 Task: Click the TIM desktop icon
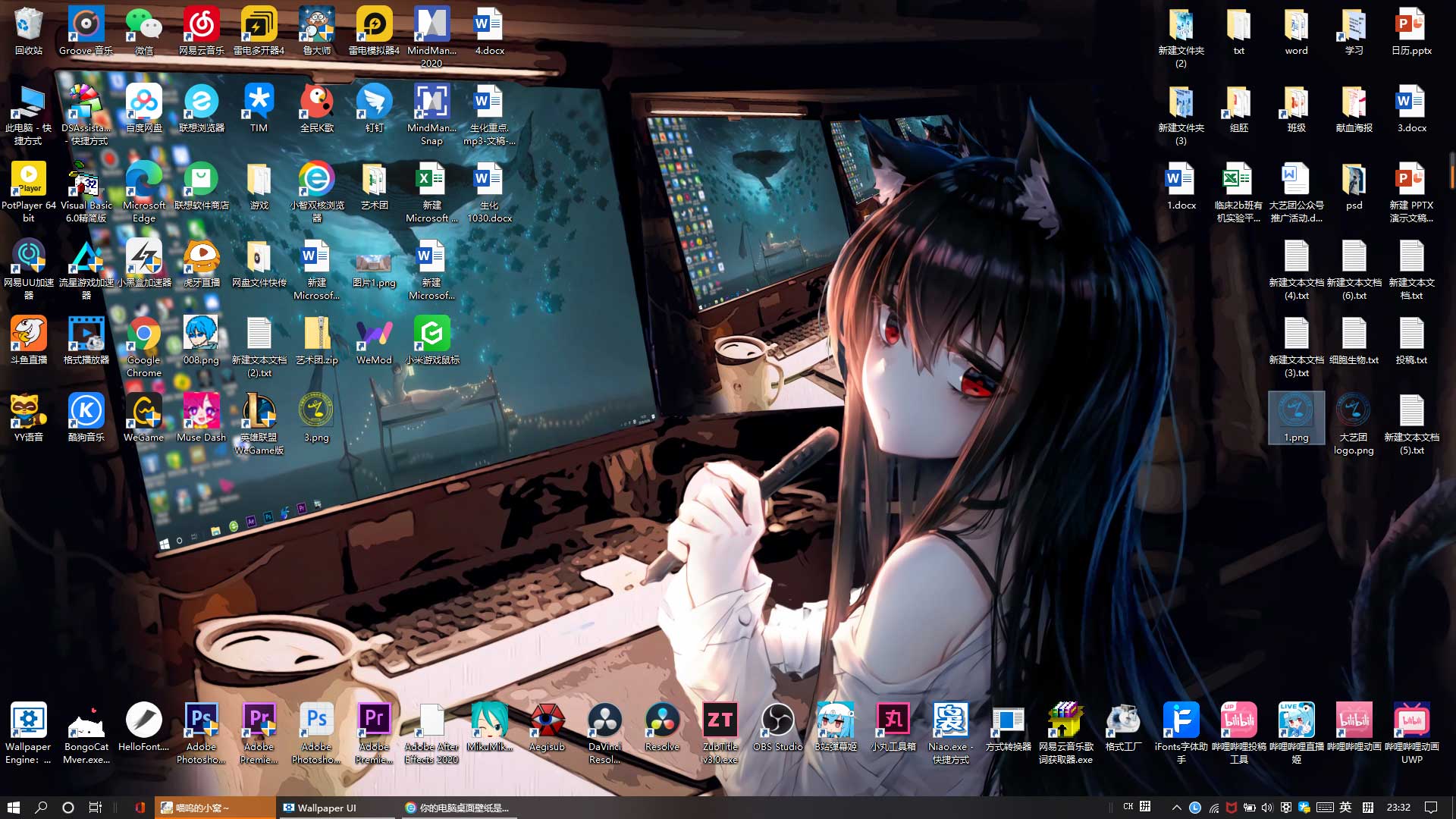[x=259, y=109]
